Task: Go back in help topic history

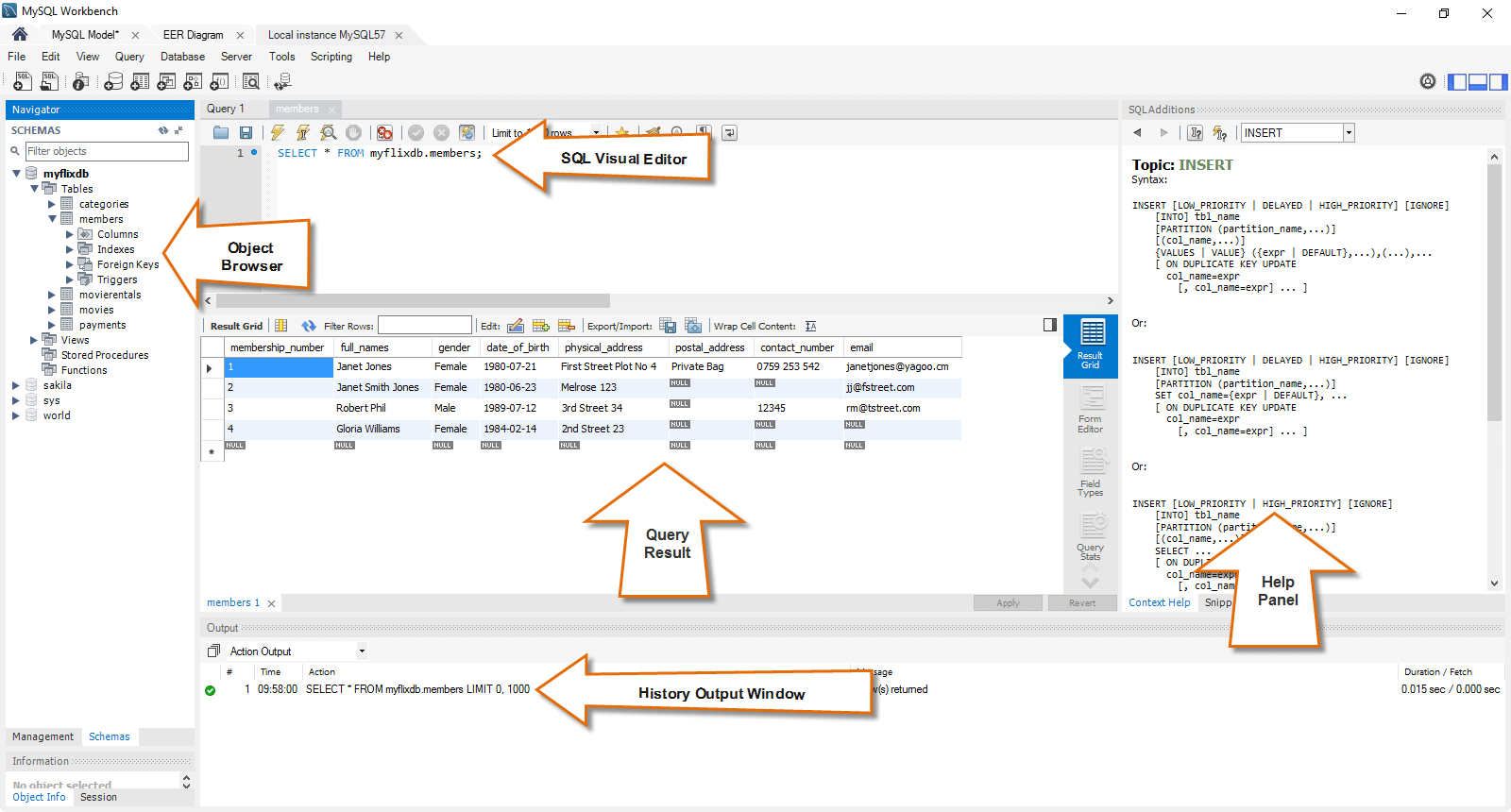Action: (x=1137, y=133)
